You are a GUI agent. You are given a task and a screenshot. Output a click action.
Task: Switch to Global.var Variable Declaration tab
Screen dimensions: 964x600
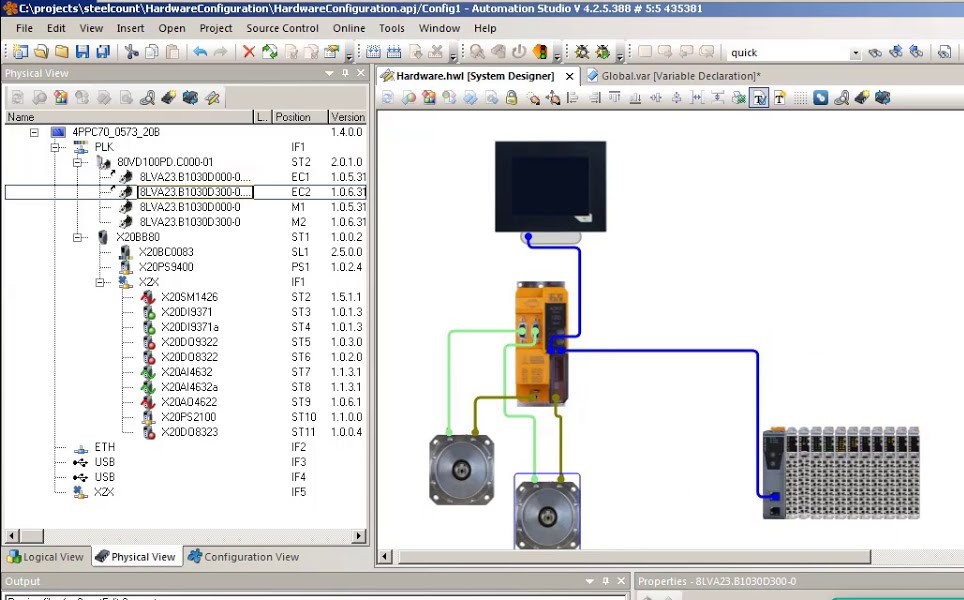pos(674,76)
